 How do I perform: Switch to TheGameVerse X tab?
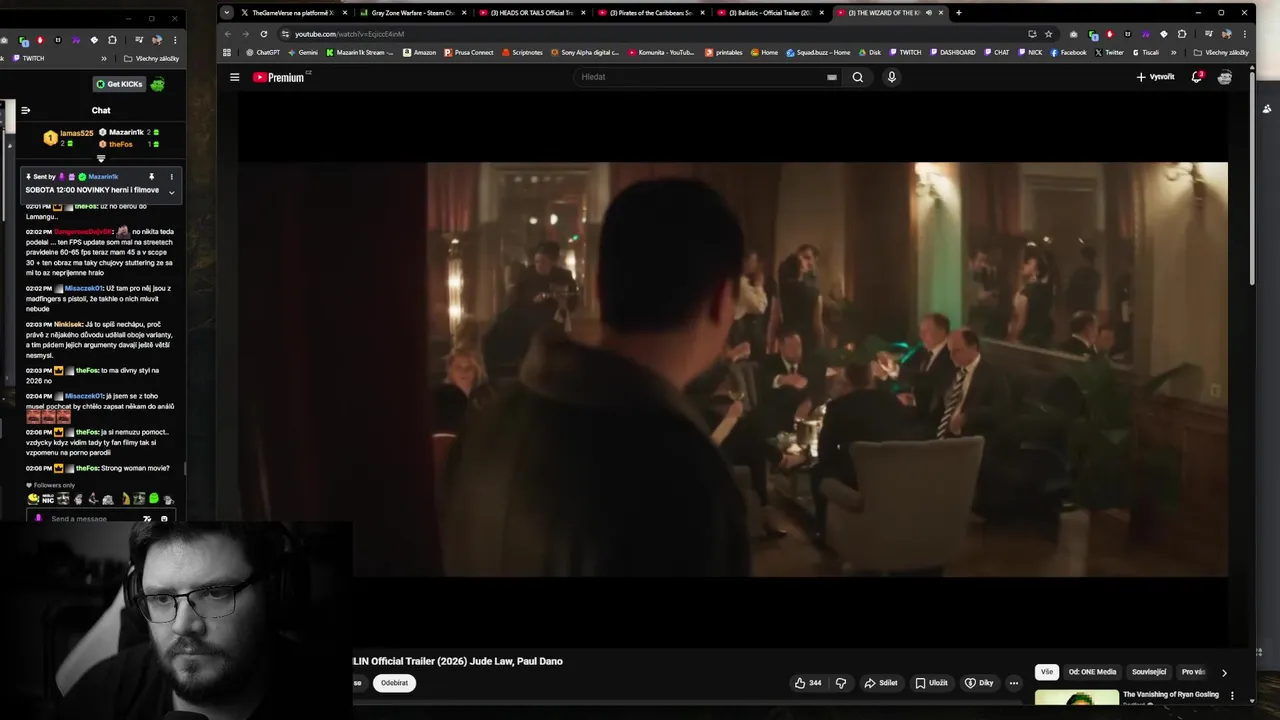293,13
